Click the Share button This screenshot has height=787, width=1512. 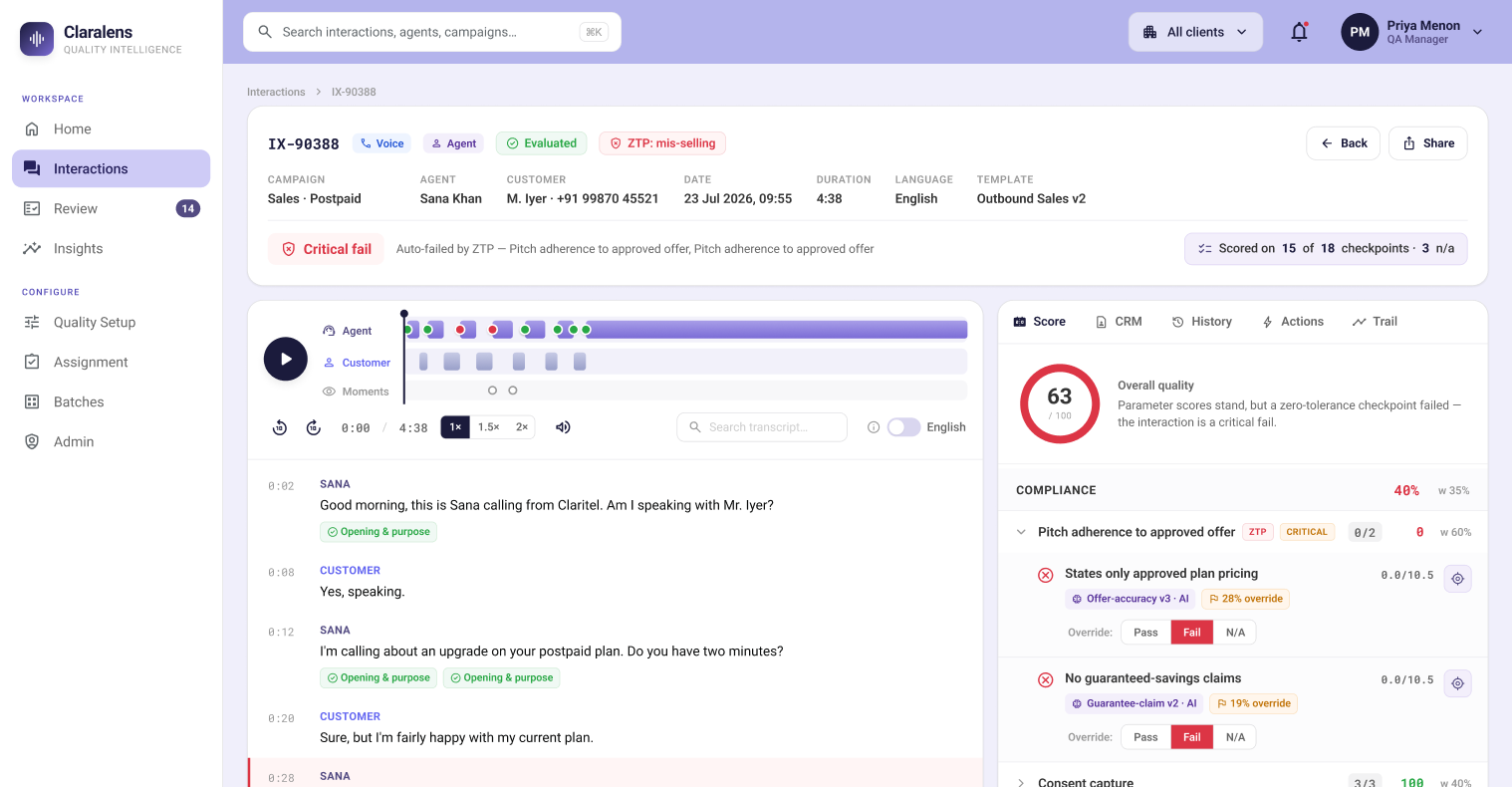pos(1428,143)
